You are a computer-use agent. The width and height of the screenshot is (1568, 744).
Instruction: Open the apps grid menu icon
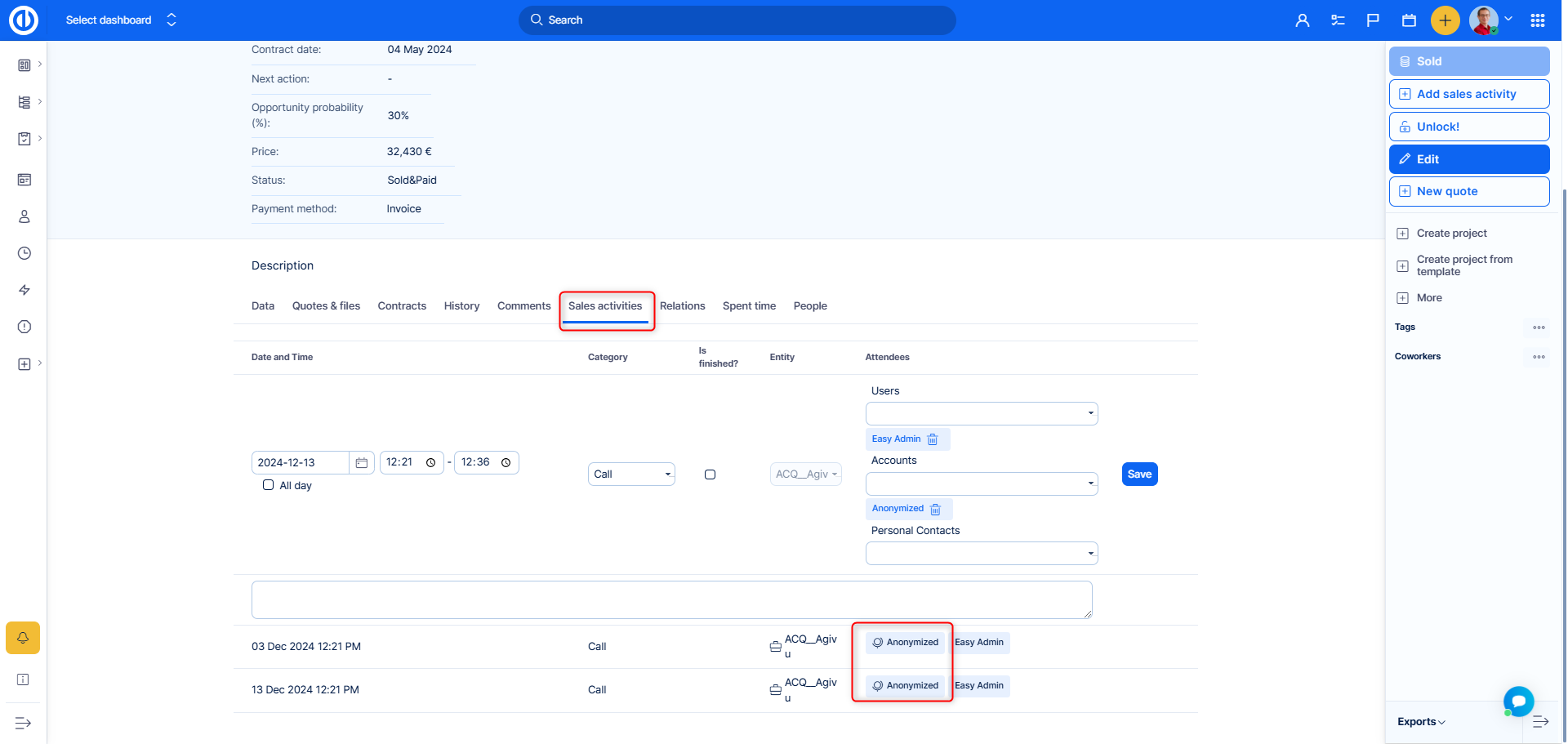pos(1538,20)
